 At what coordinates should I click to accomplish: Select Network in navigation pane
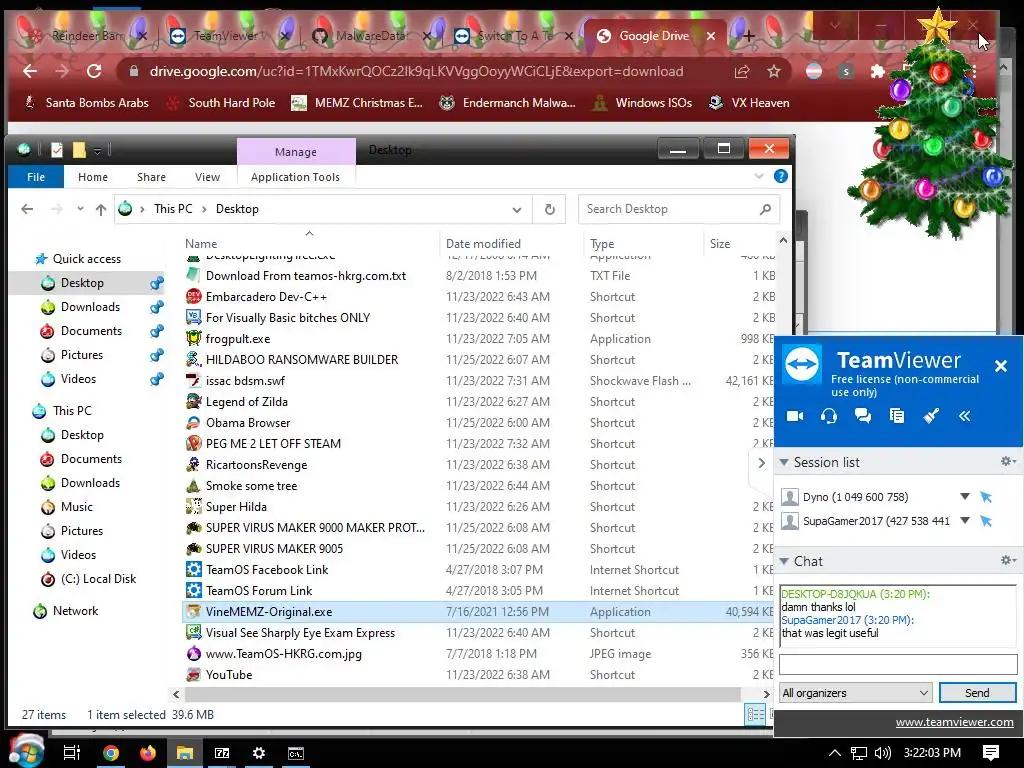(x=75, y=611)
